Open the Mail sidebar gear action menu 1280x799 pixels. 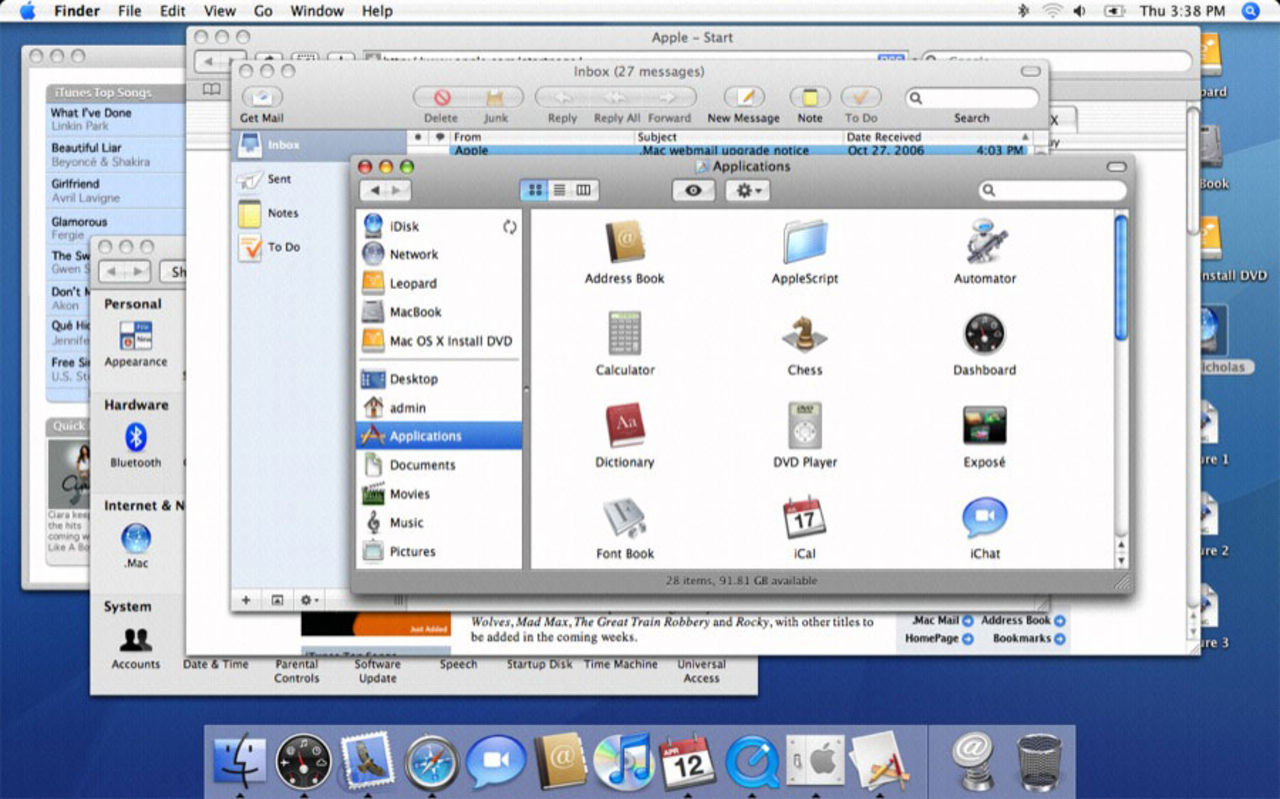click(x=308, y=600)
